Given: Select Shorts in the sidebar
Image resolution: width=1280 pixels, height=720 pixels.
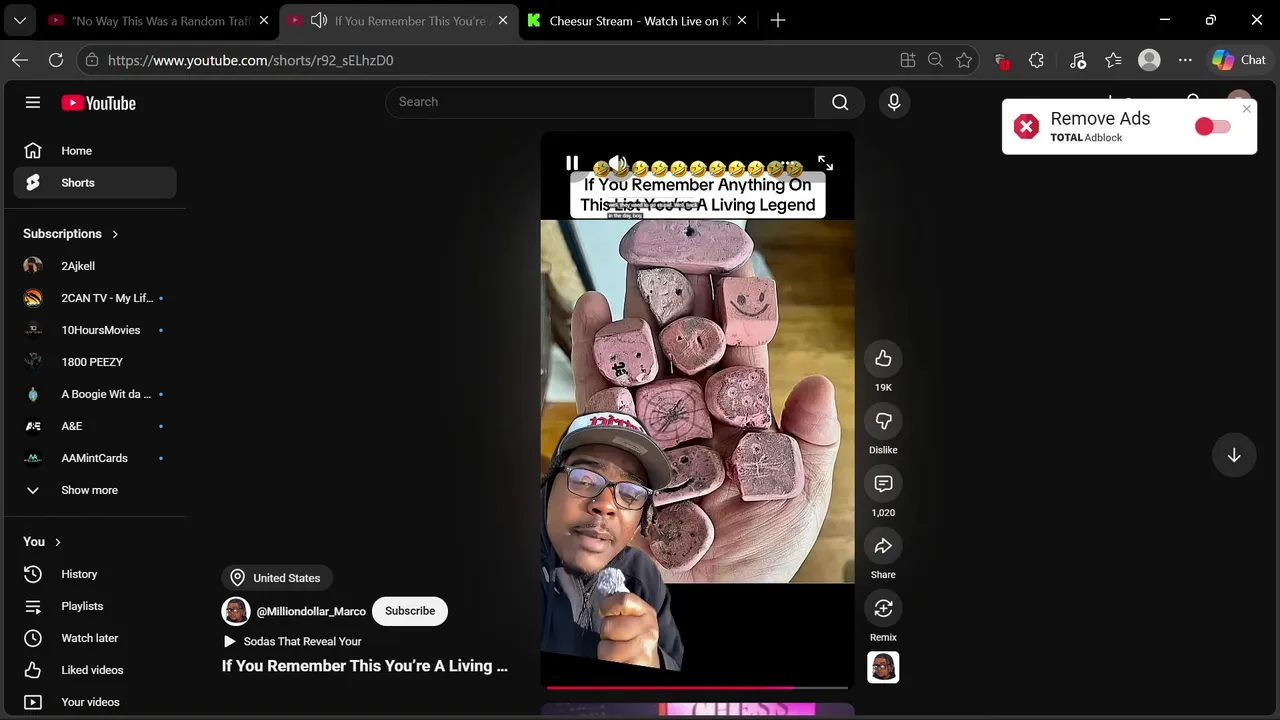Looking at the screenshot, I should click(x=95, y=183).
